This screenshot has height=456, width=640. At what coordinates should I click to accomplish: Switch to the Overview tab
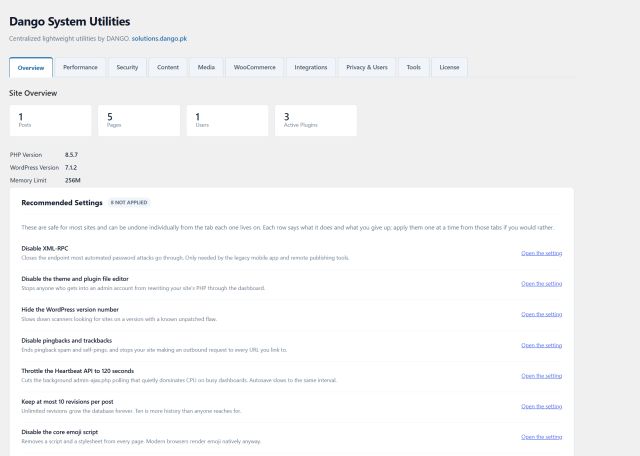[x=31, y=67]
